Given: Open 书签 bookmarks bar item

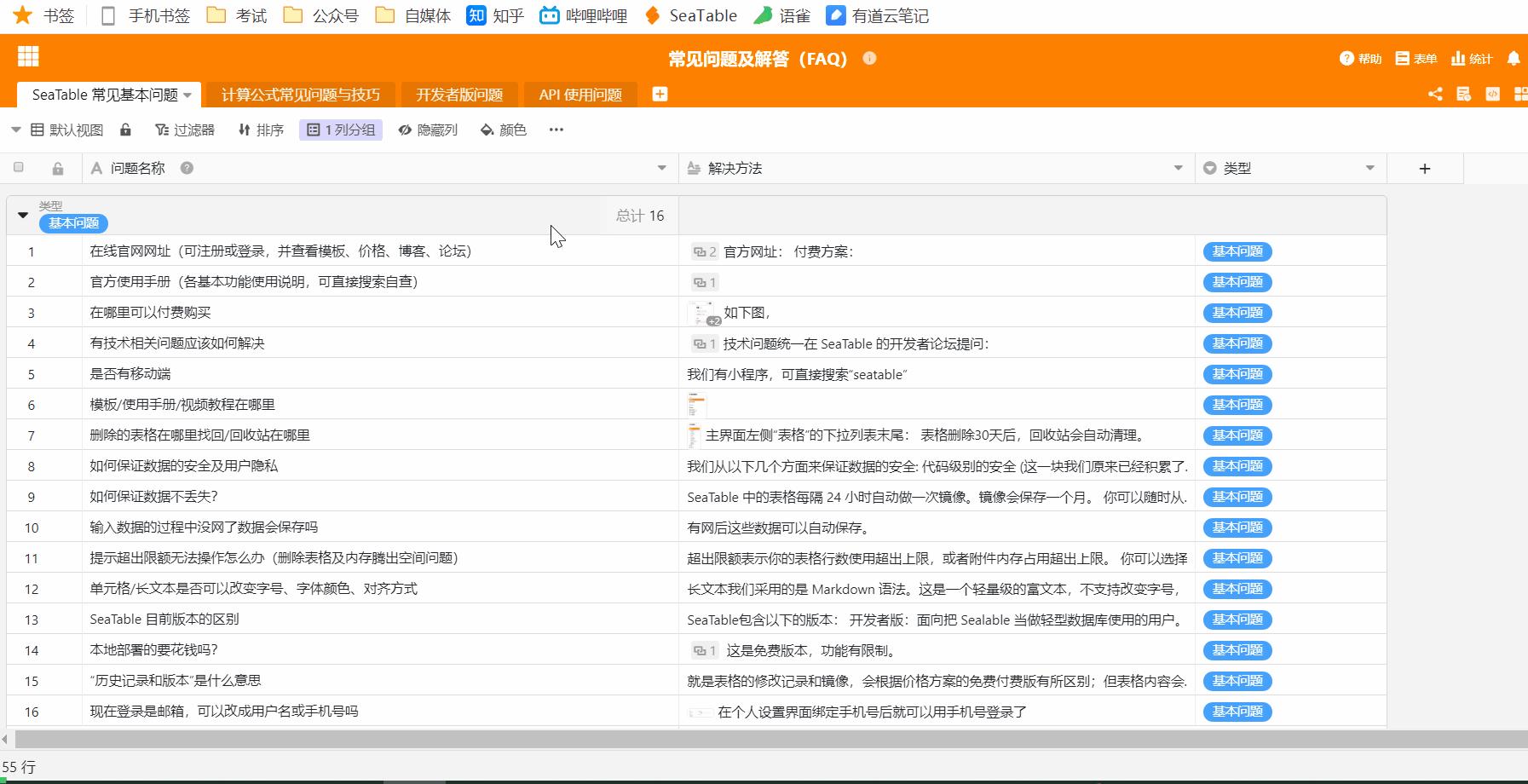Looking at the screenshot, I should click(x=44, y=15).
